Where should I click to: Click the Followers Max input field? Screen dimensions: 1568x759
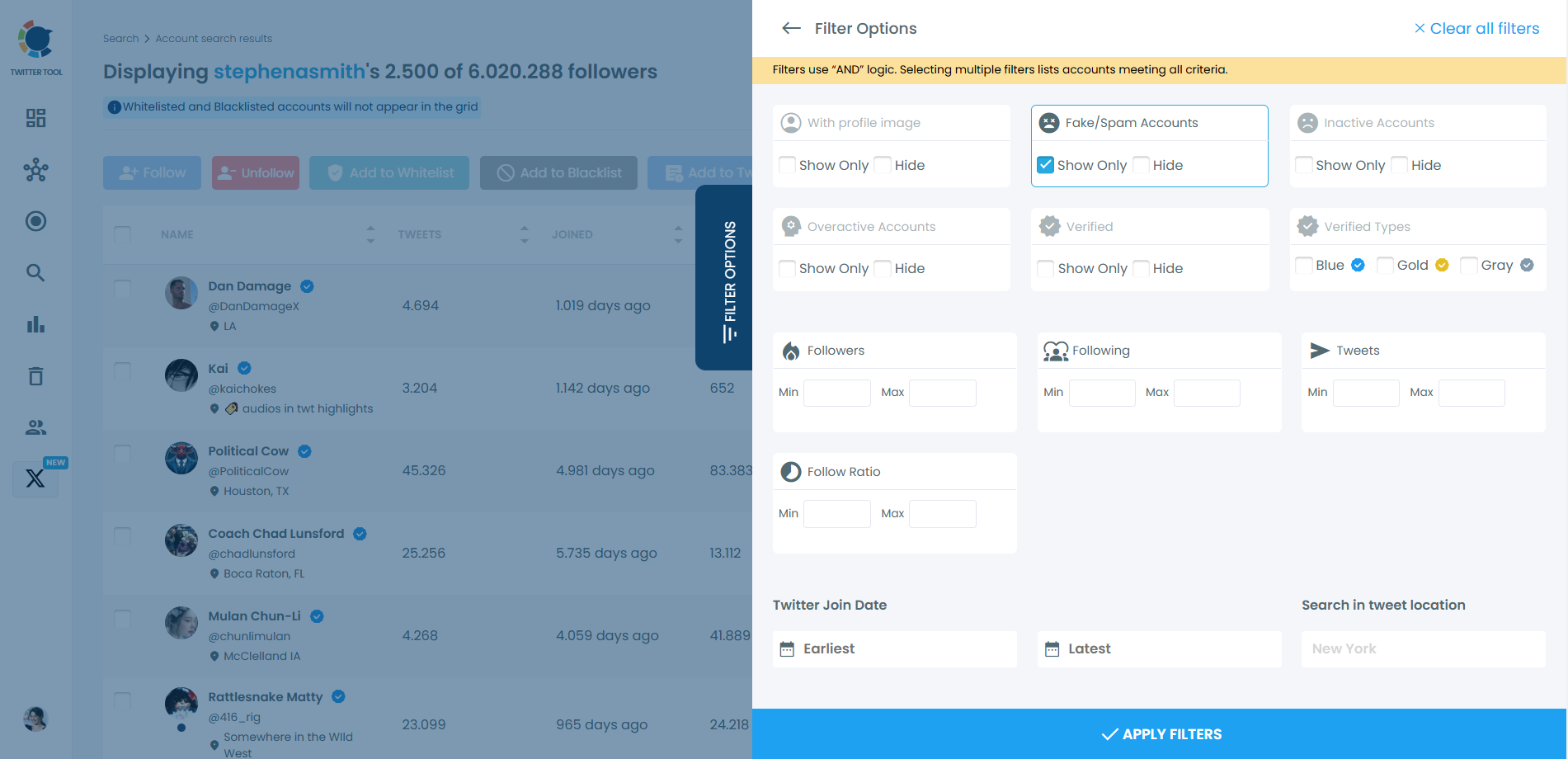(x=943, y=393)
